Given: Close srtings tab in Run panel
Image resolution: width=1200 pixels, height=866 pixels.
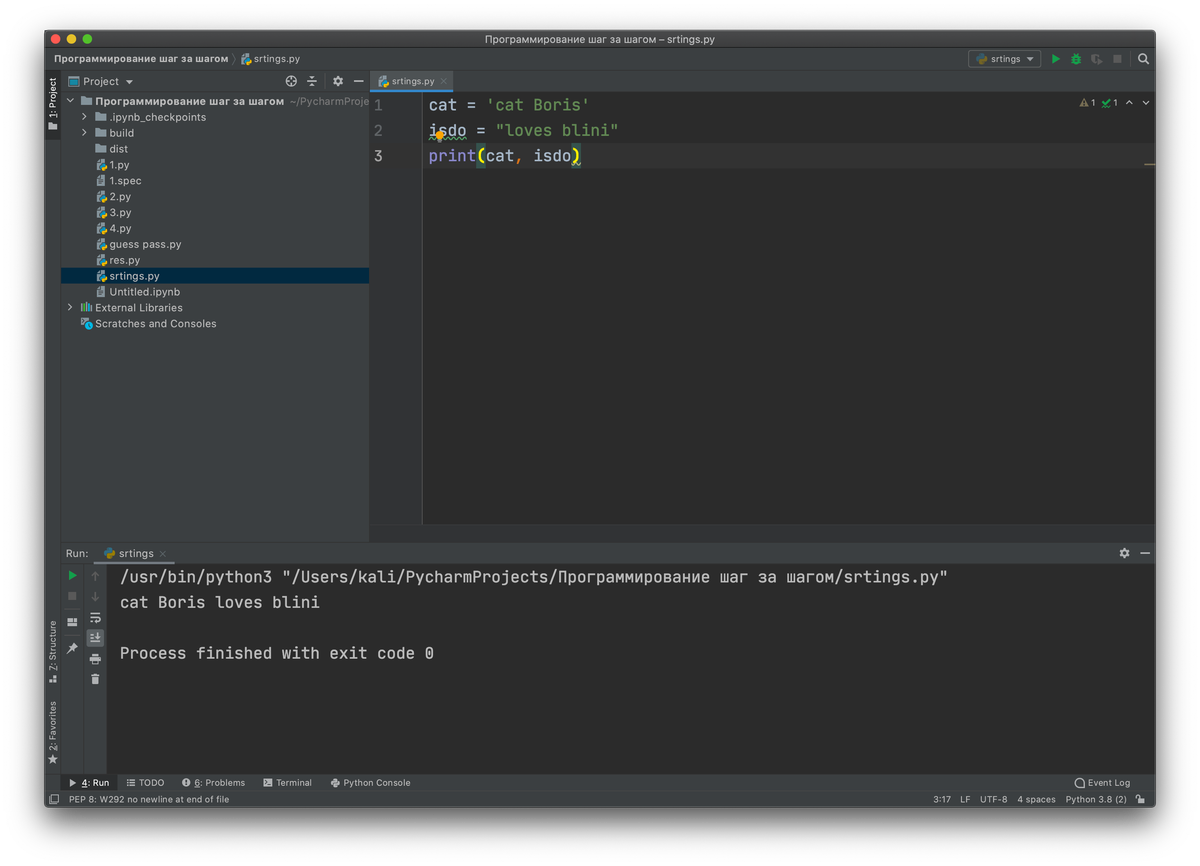Looking at the screenshot, I should [162, 554].
